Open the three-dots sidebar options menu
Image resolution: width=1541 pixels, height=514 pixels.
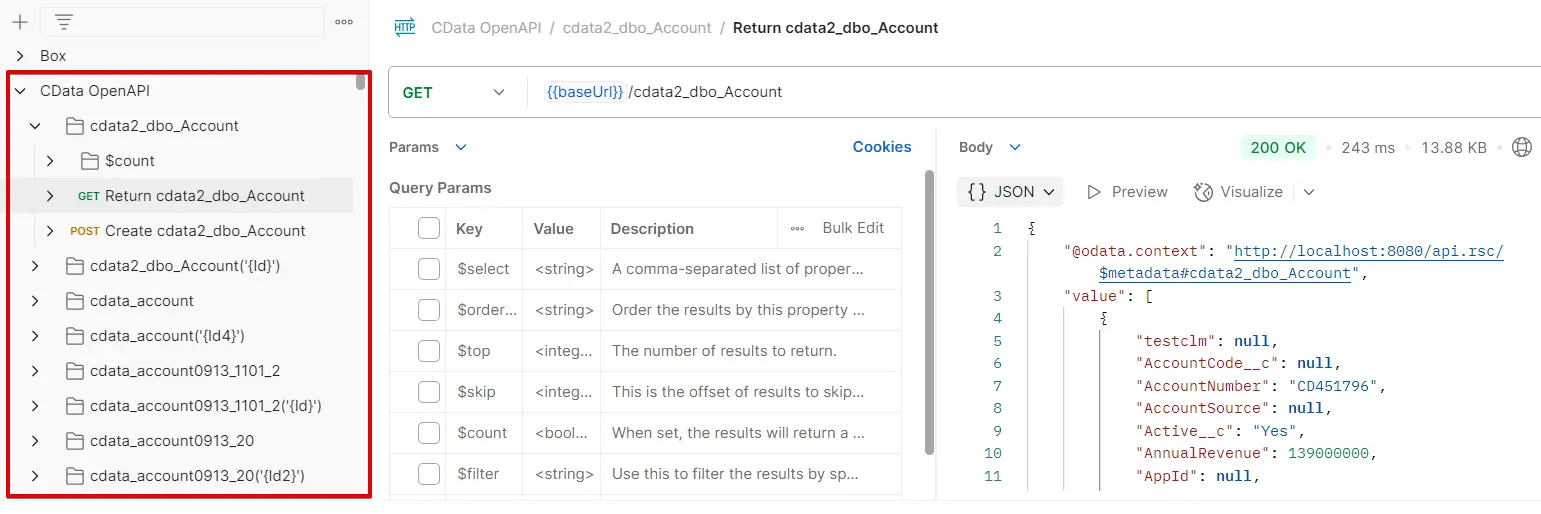pos(344,22)
